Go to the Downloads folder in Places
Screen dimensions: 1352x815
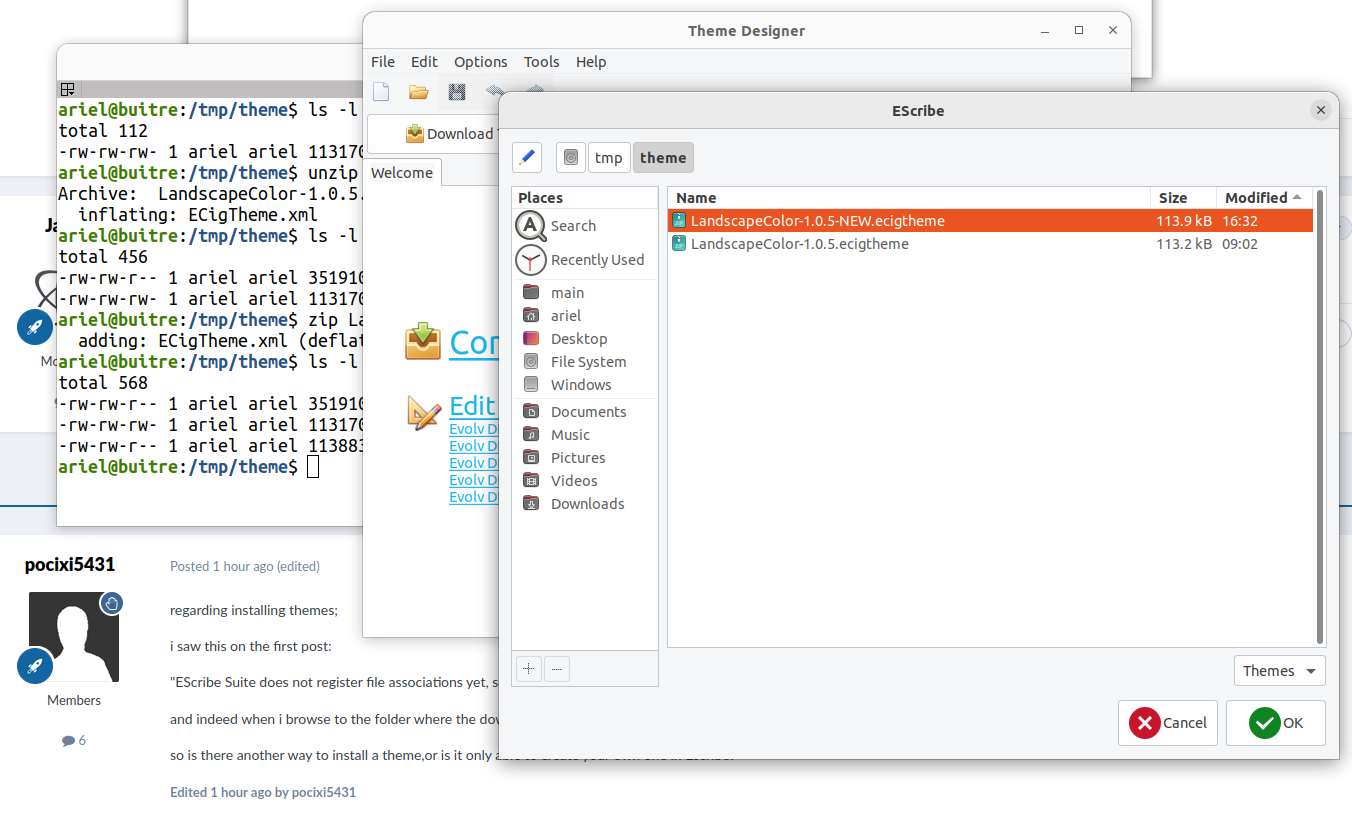(587, 504)
